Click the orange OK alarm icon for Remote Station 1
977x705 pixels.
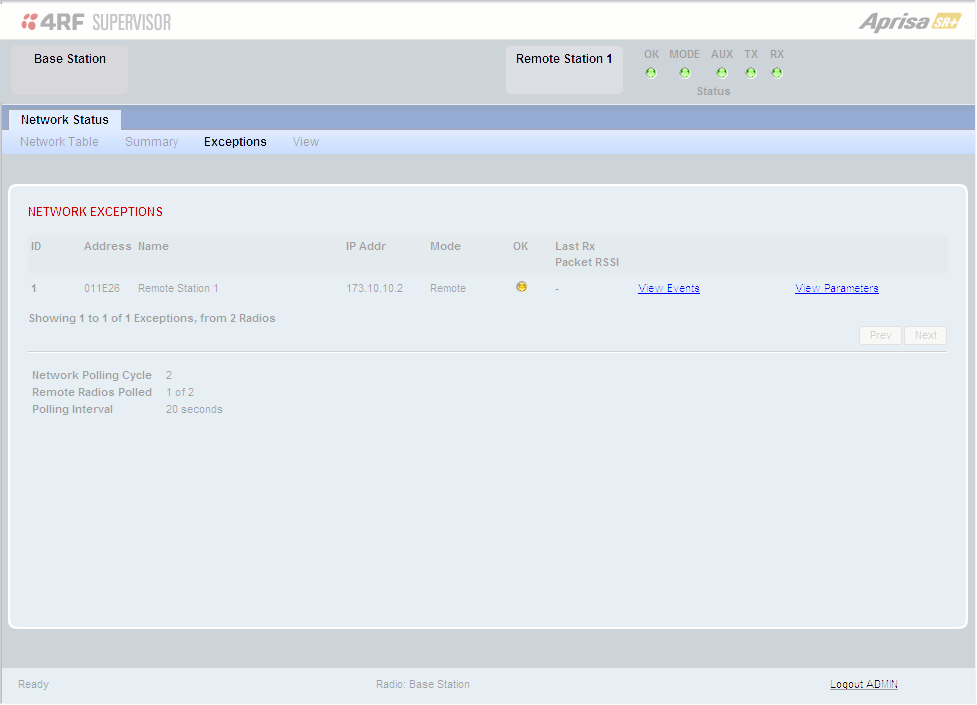pyautogui.click(x=522, y=287)
